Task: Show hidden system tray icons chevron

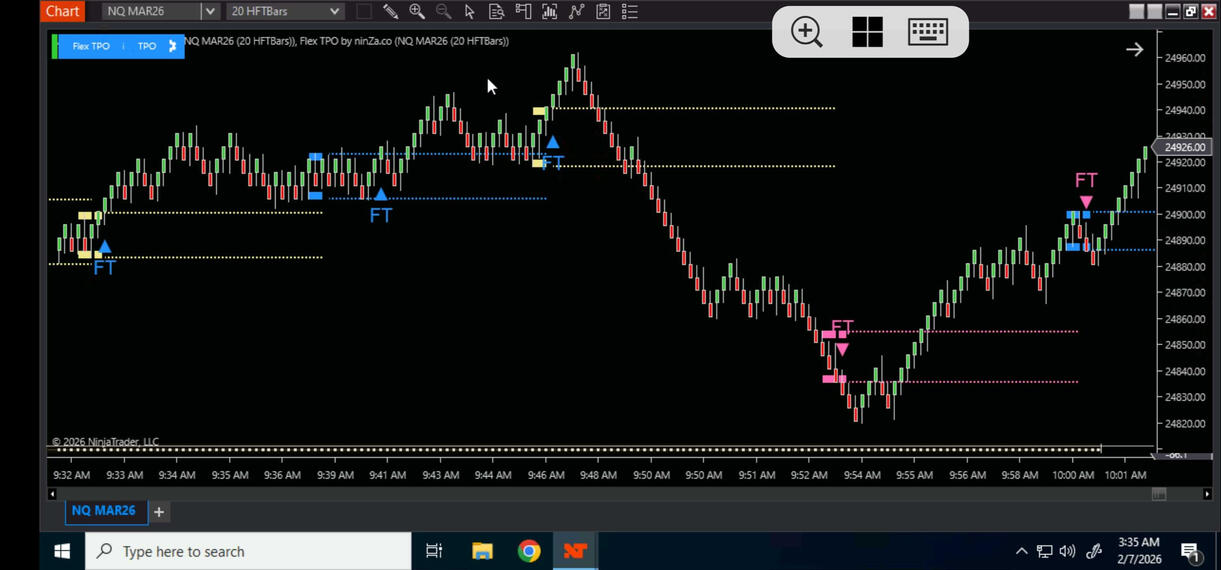Action: pos(1021,551)
